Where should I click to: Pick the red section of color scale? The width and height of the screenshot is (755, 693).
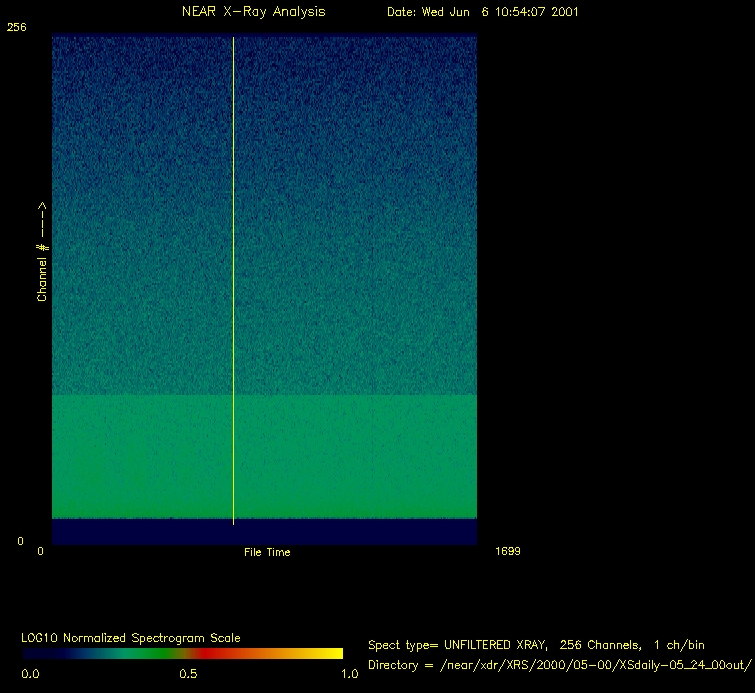[215, 653]
